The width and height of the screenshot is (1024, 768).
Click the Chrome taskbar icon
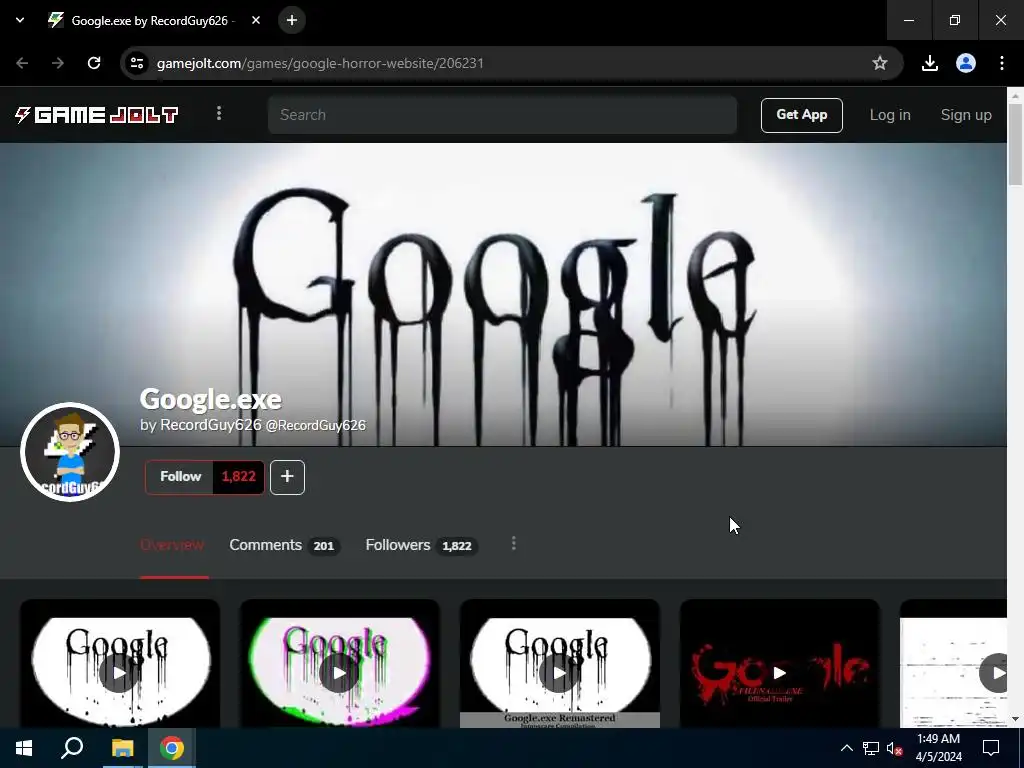172,748
